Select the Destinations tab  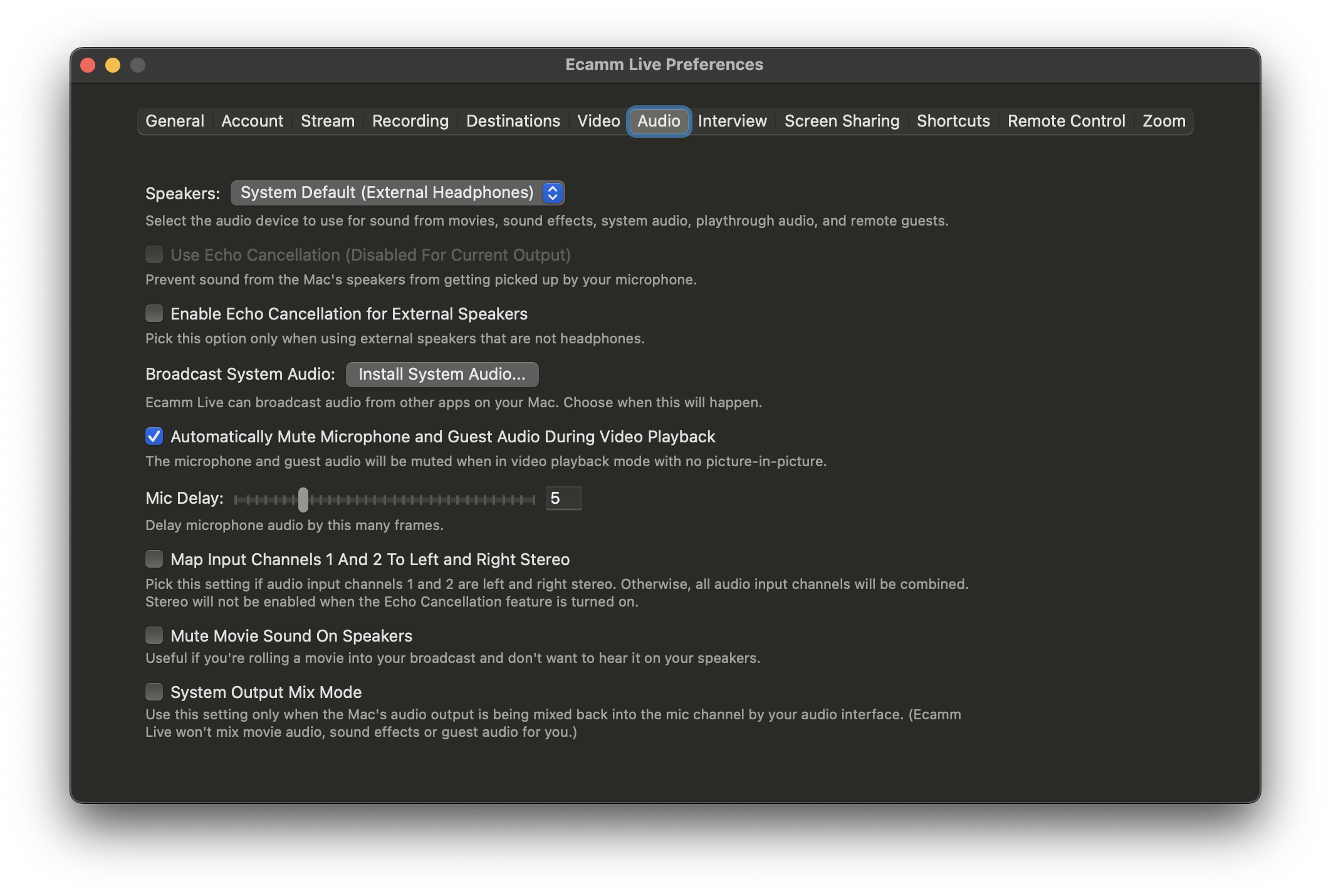pos(513,121)
